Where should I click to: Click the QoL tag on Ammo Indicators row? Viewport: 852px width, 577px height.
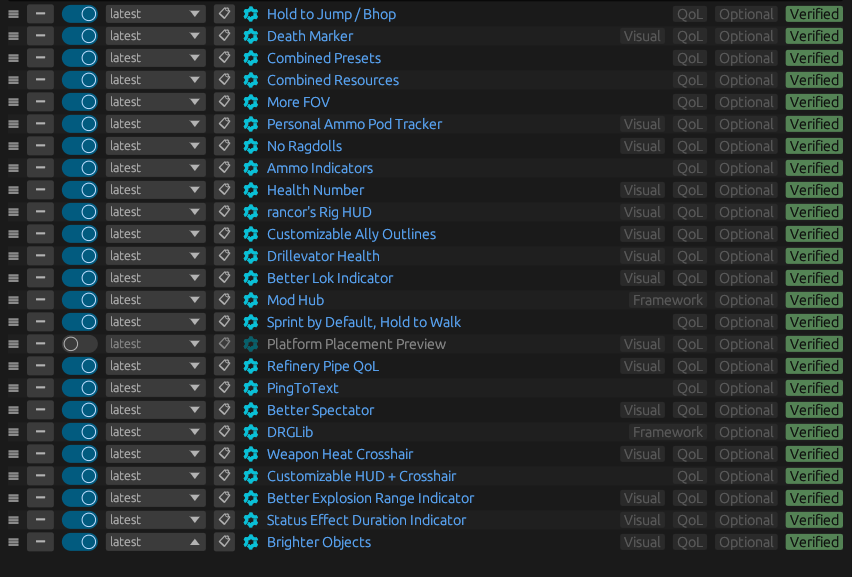pyautogui.click(x=690, y=168)
